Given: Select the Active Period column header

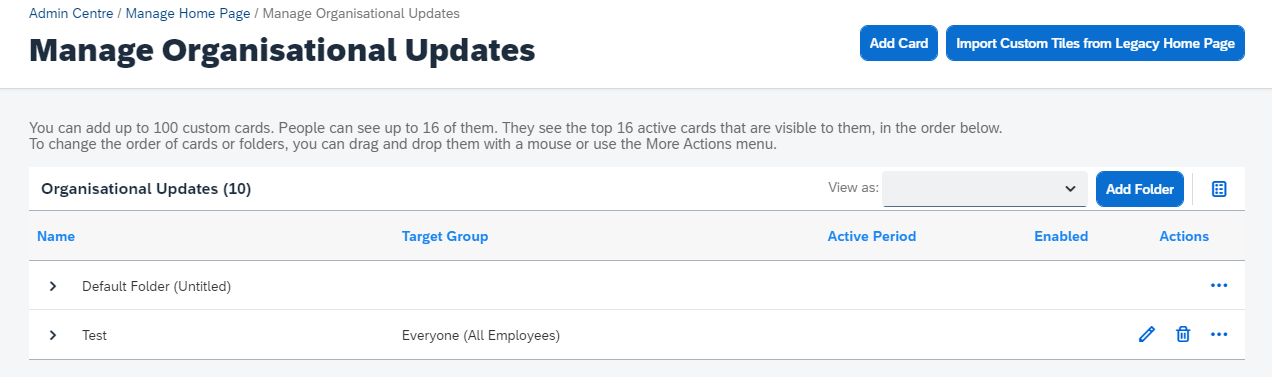Looking at the screenshot, I should (x=872, y=237).
